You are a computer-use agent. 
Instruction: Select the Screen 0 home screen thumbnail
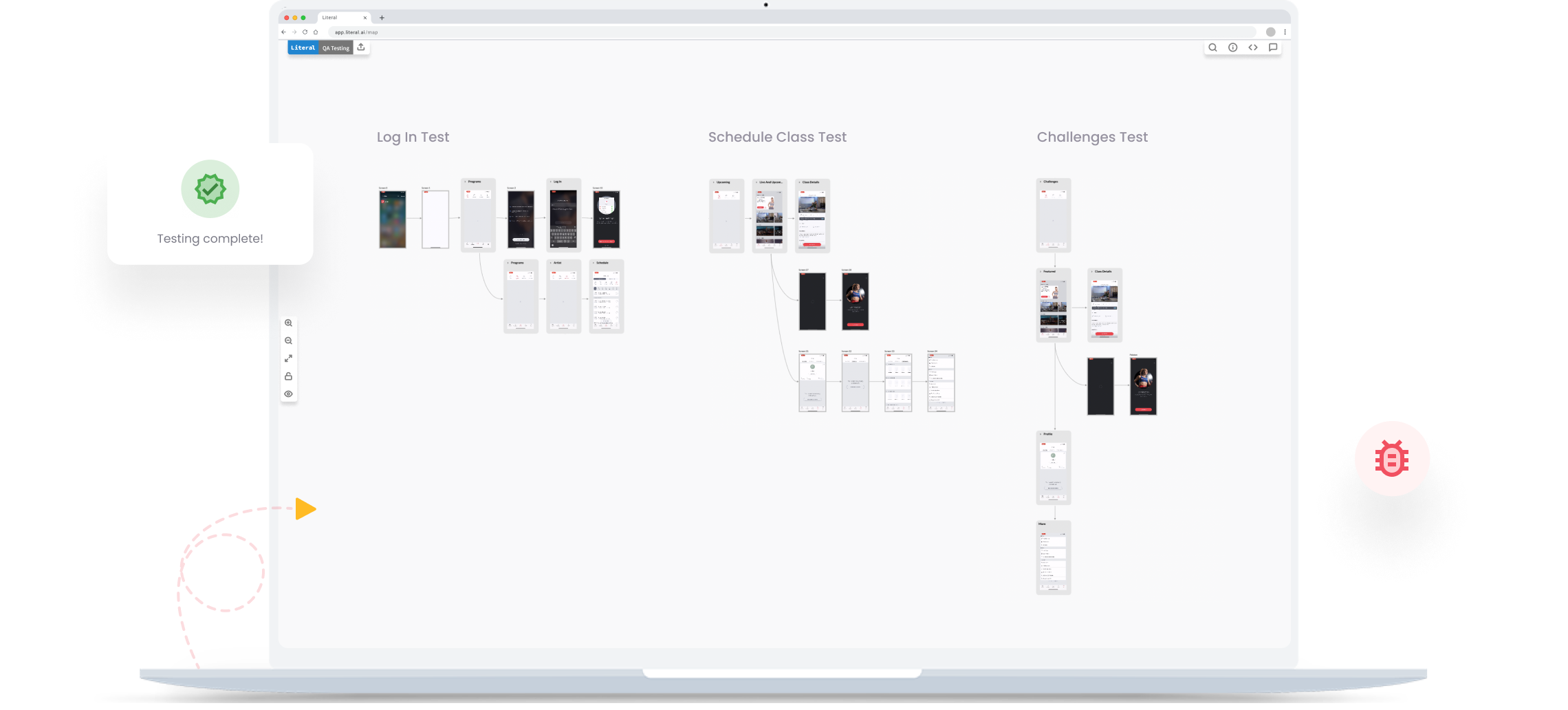[393, 219]
